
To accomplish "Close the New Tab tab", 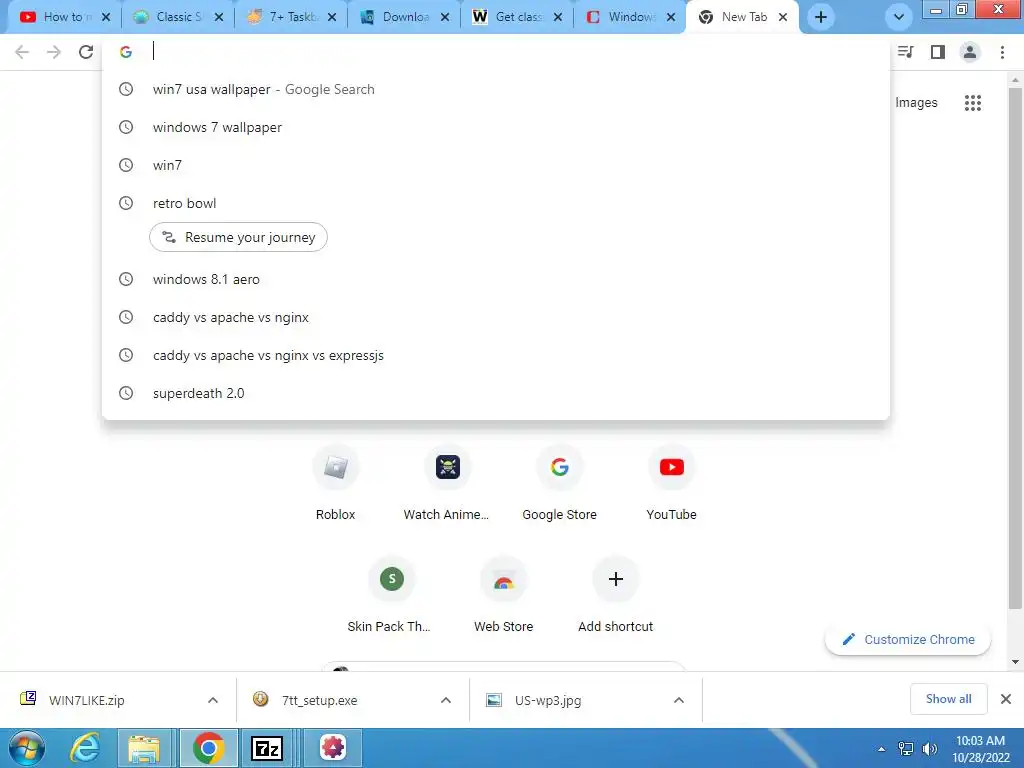I will (783, 18).
